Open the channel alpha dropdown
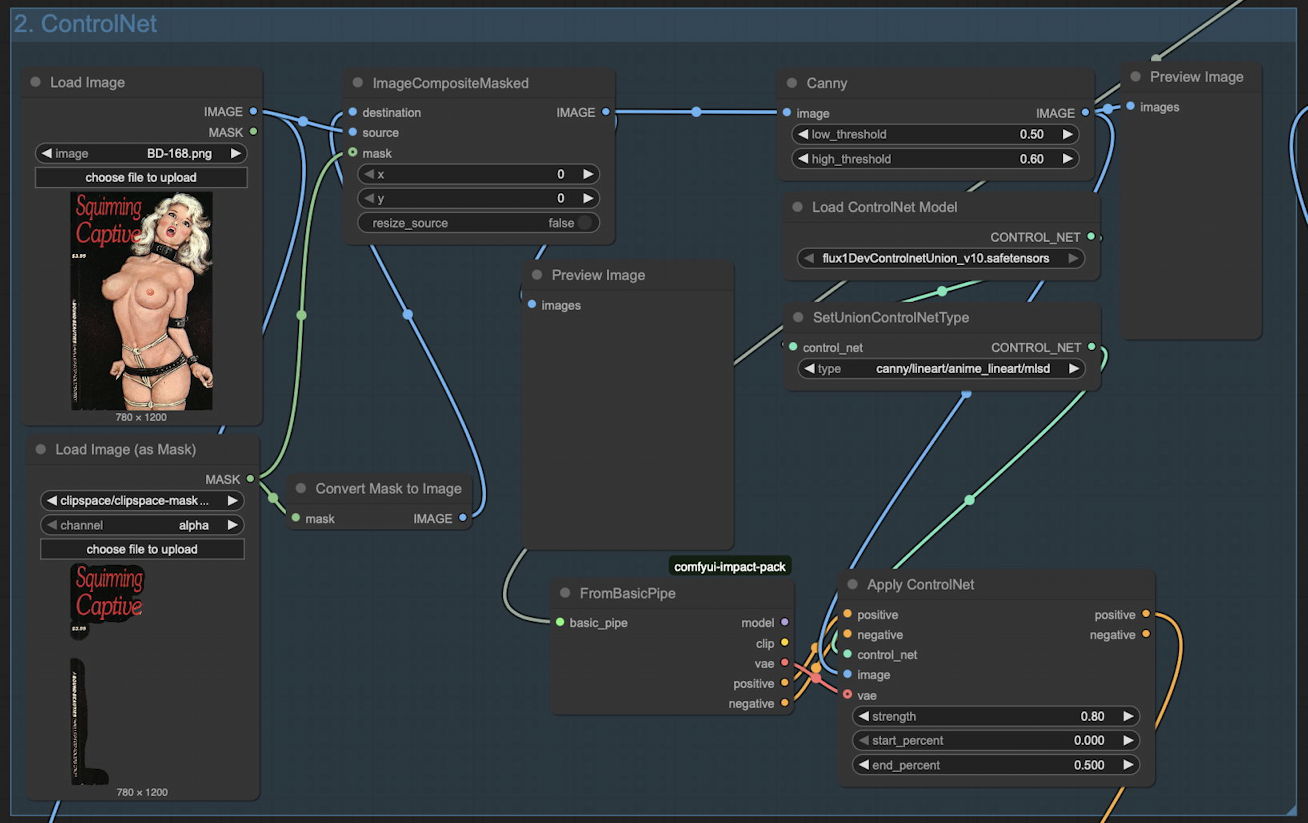The image size is (1308, 823). pyautogui.click(x=142, y=525)
